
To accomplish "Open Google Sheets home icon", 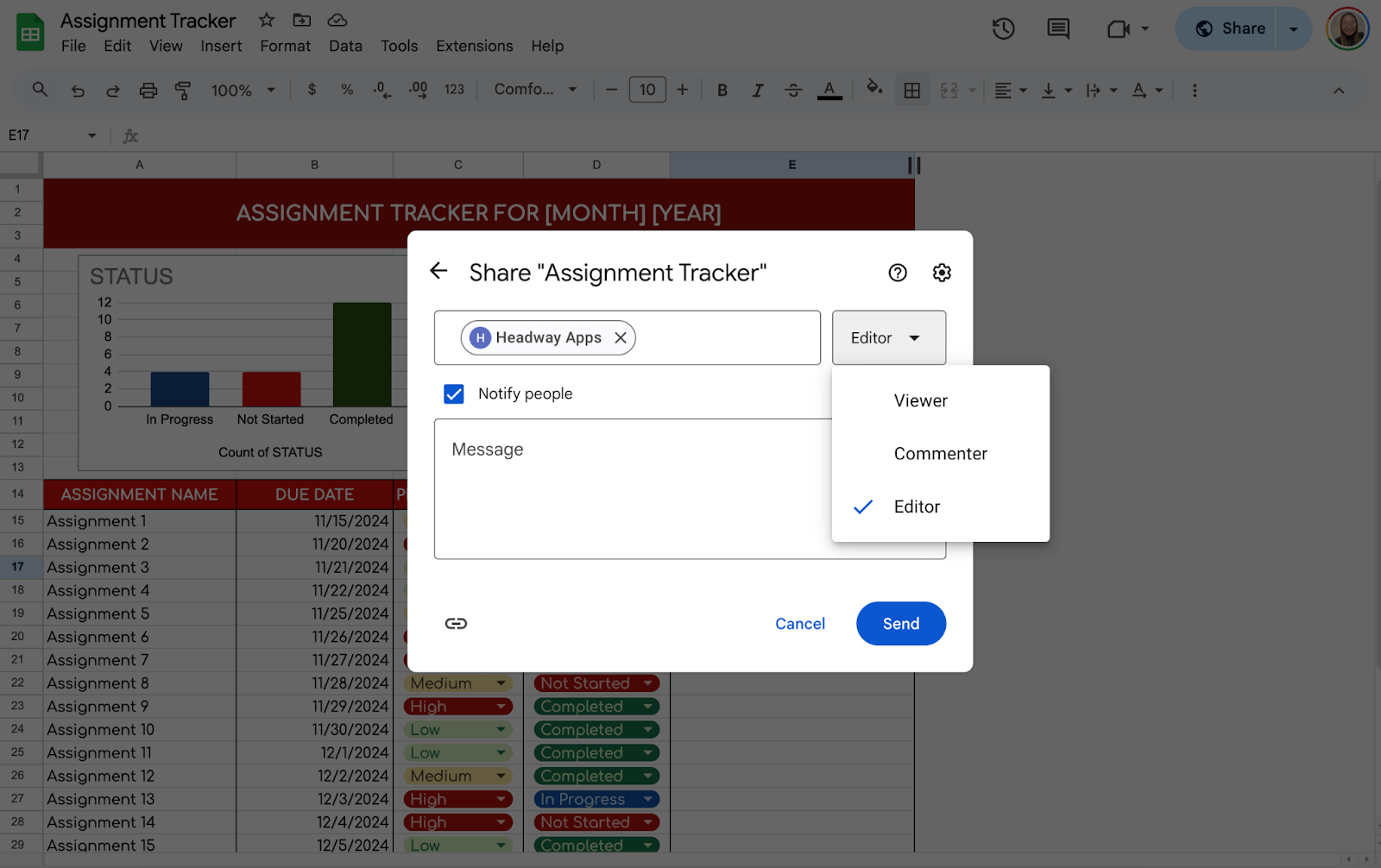I will (30, 33).
